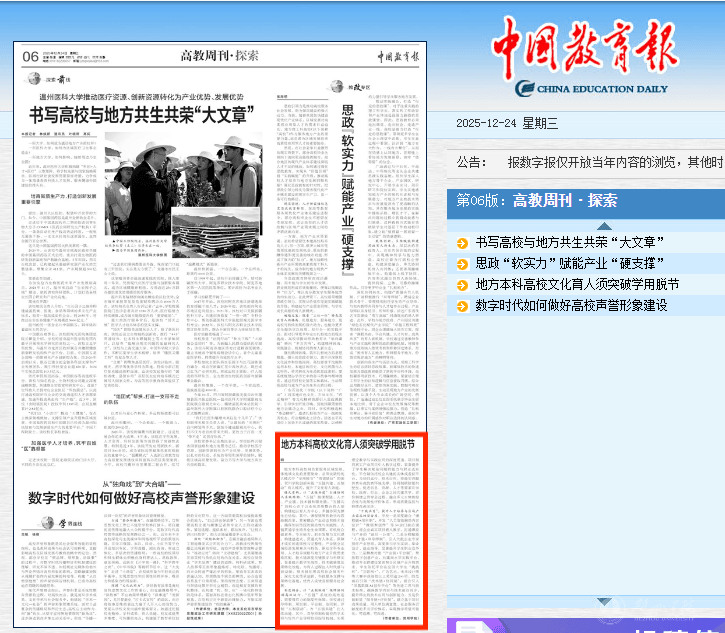
Task: Click the orange arrow icon beside 思政"软实力"赋能产业
Action: (x=462, y=264)
